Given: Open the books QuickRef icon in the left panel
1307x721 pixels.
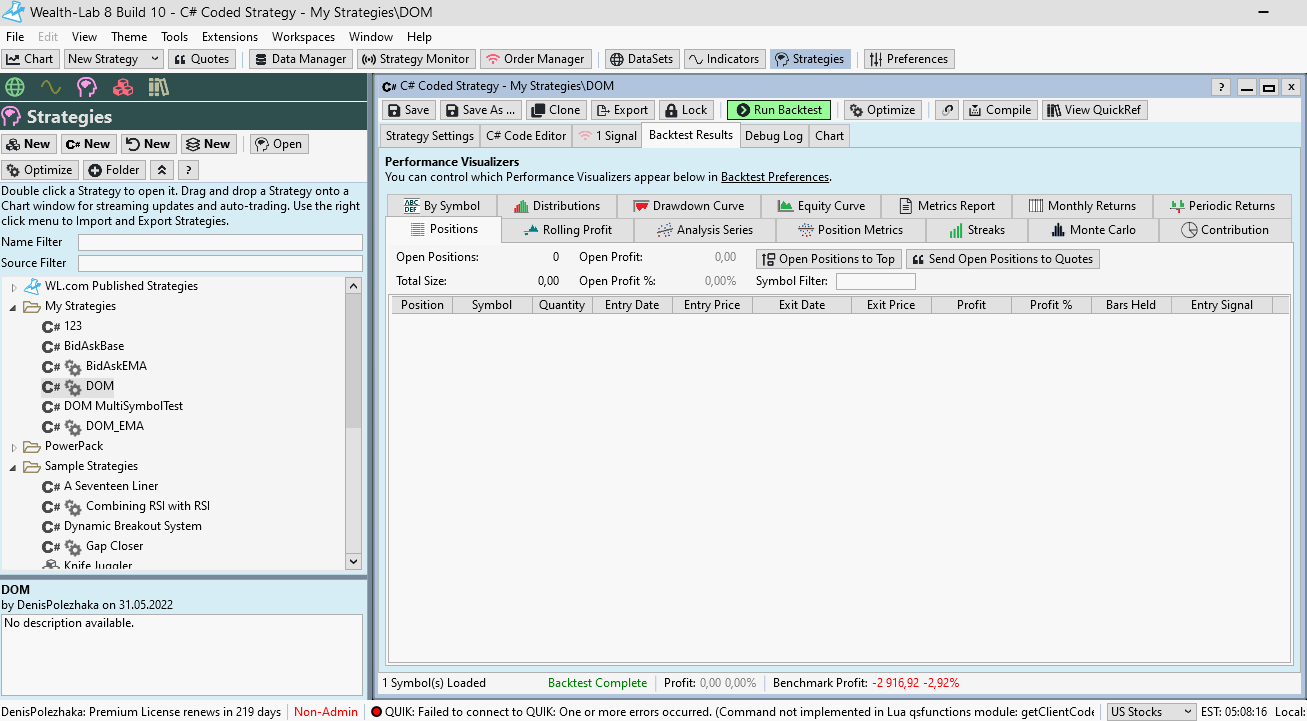Looking at the screenshot, I should (x=159, y=87).
